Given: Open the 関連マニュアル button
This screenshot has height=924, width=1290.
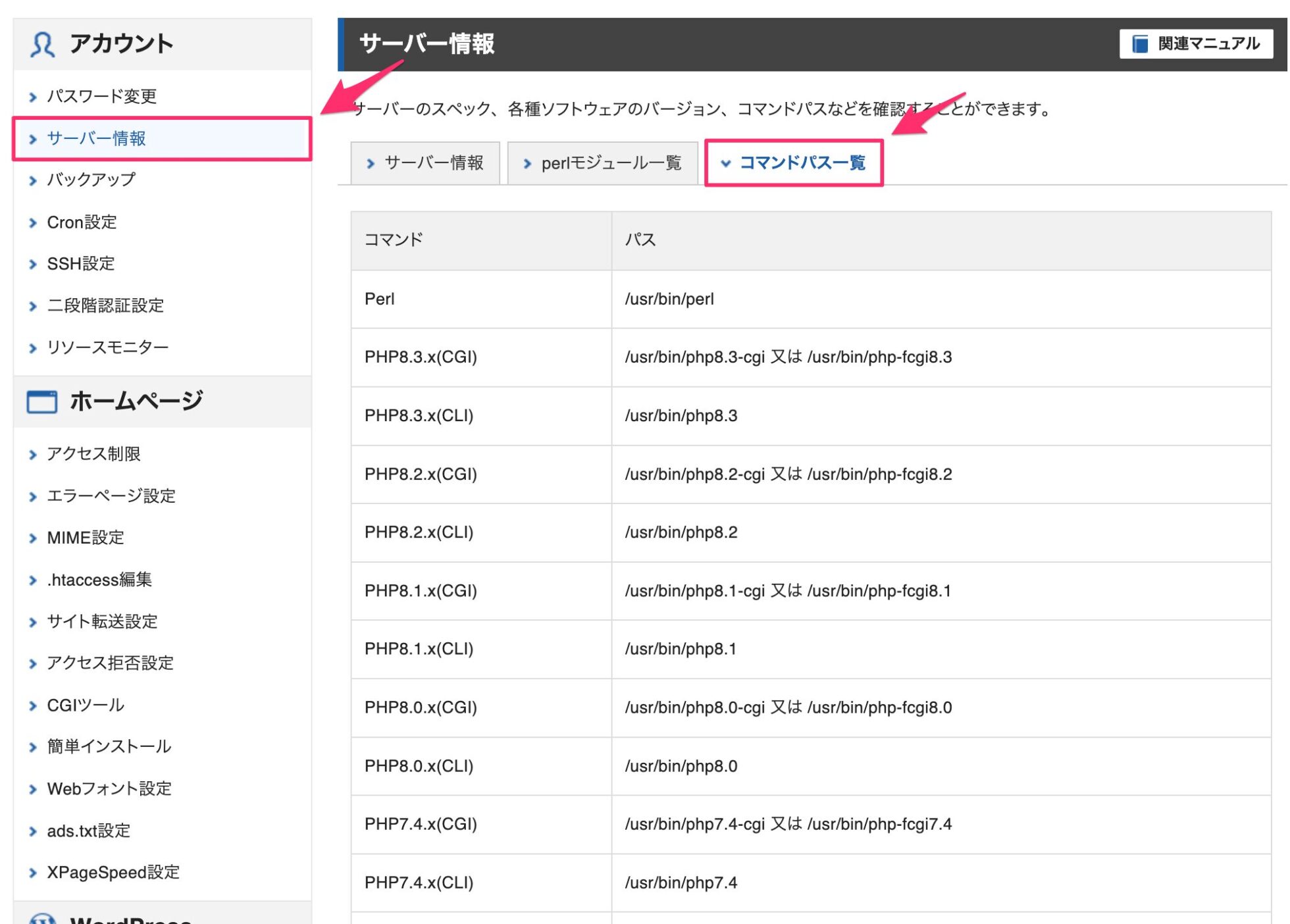Looking at the screenshot, I should 1196,44.
